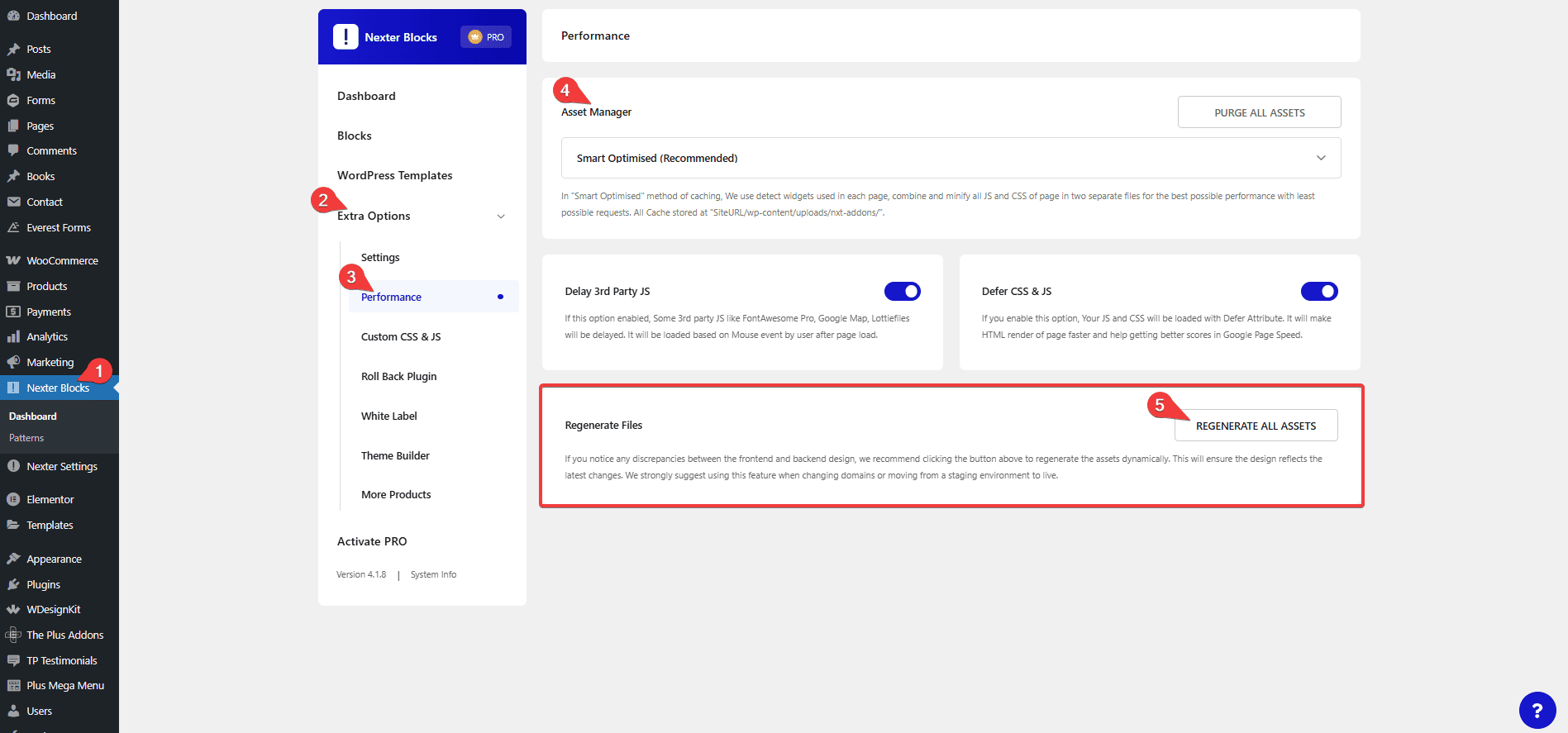Screen dimensions: 1568x733
Task: Open the System Info link
Action: (x=433, y=574)
